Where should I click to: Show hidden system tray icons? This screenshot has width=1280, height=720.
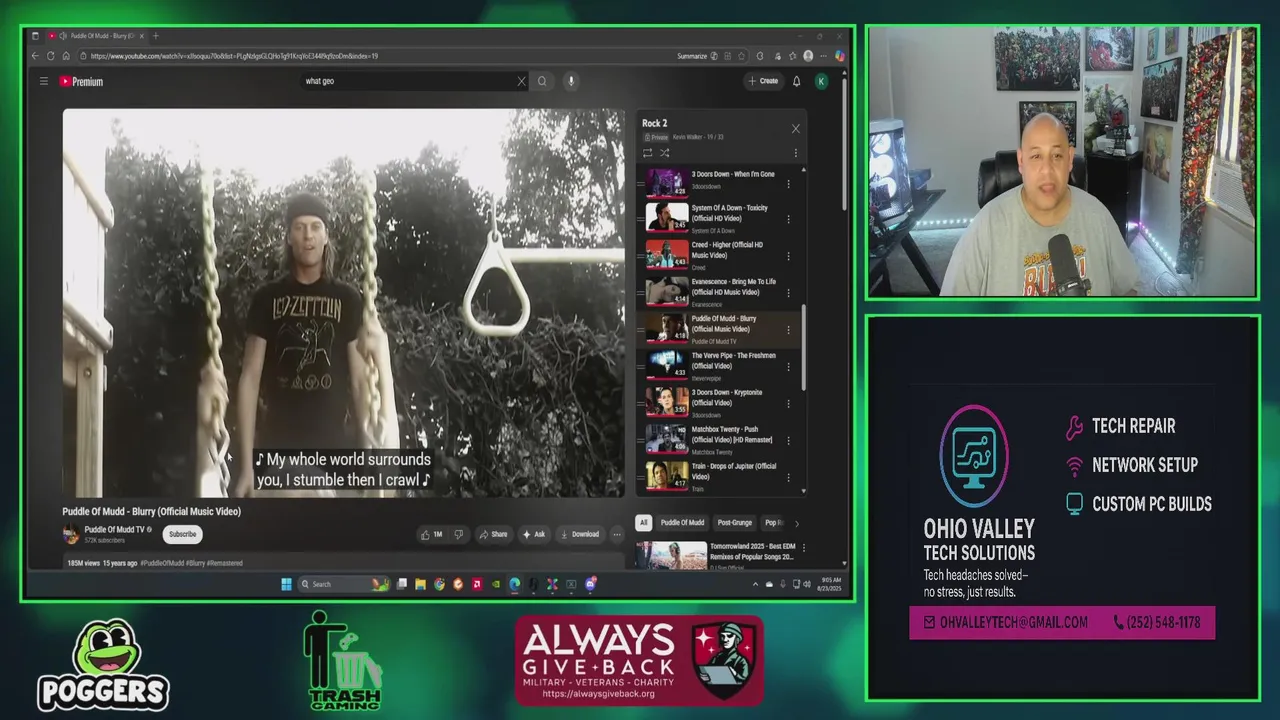coord(755,584)
